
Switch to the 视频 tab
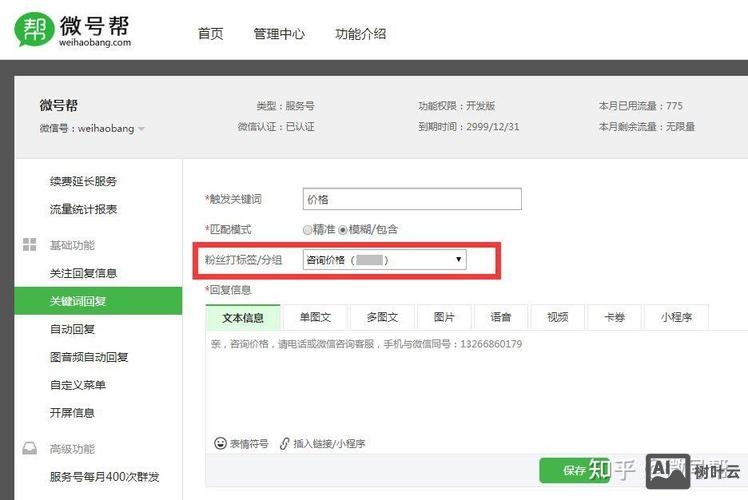[x=558, y=317]
